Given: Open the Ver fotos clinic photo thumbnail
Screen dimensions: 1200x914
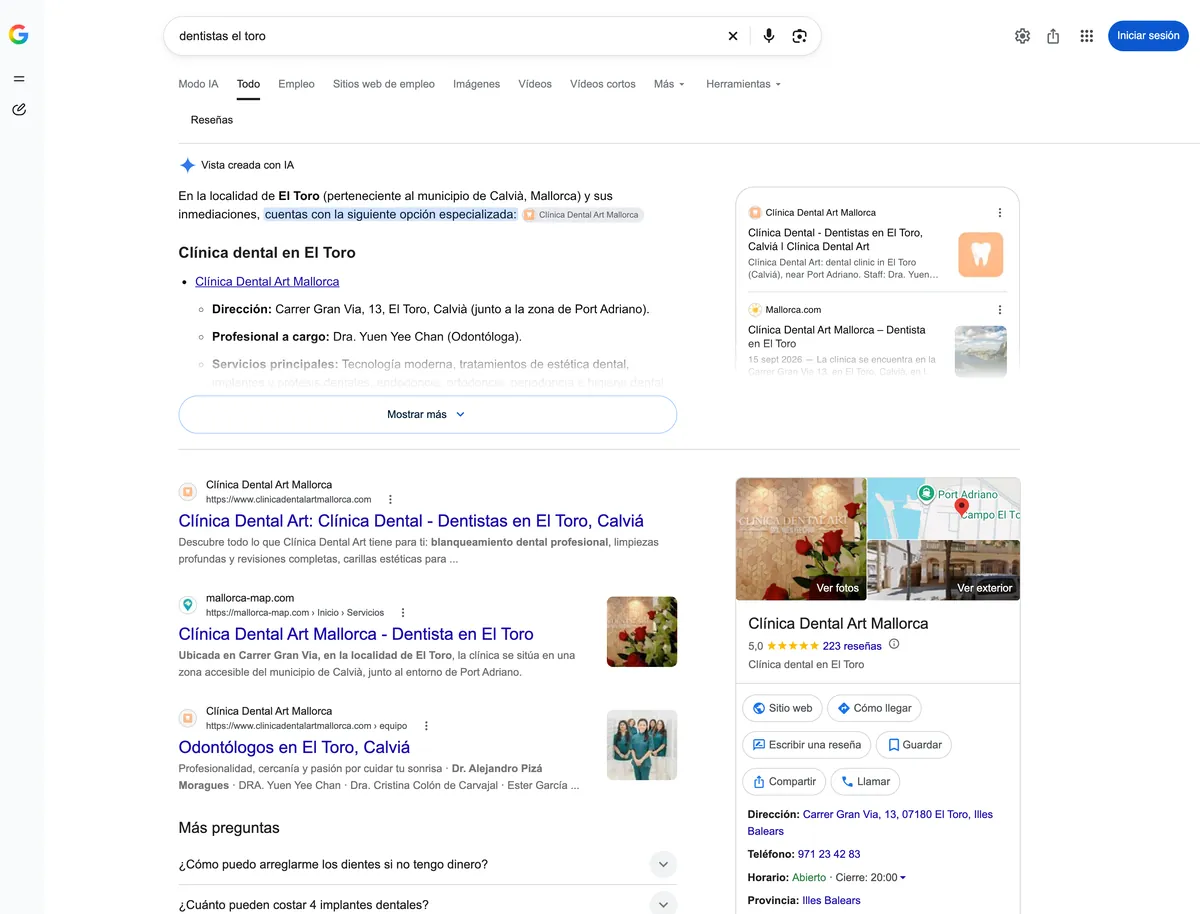Looking at the screenshot, I should click(801, 539).
